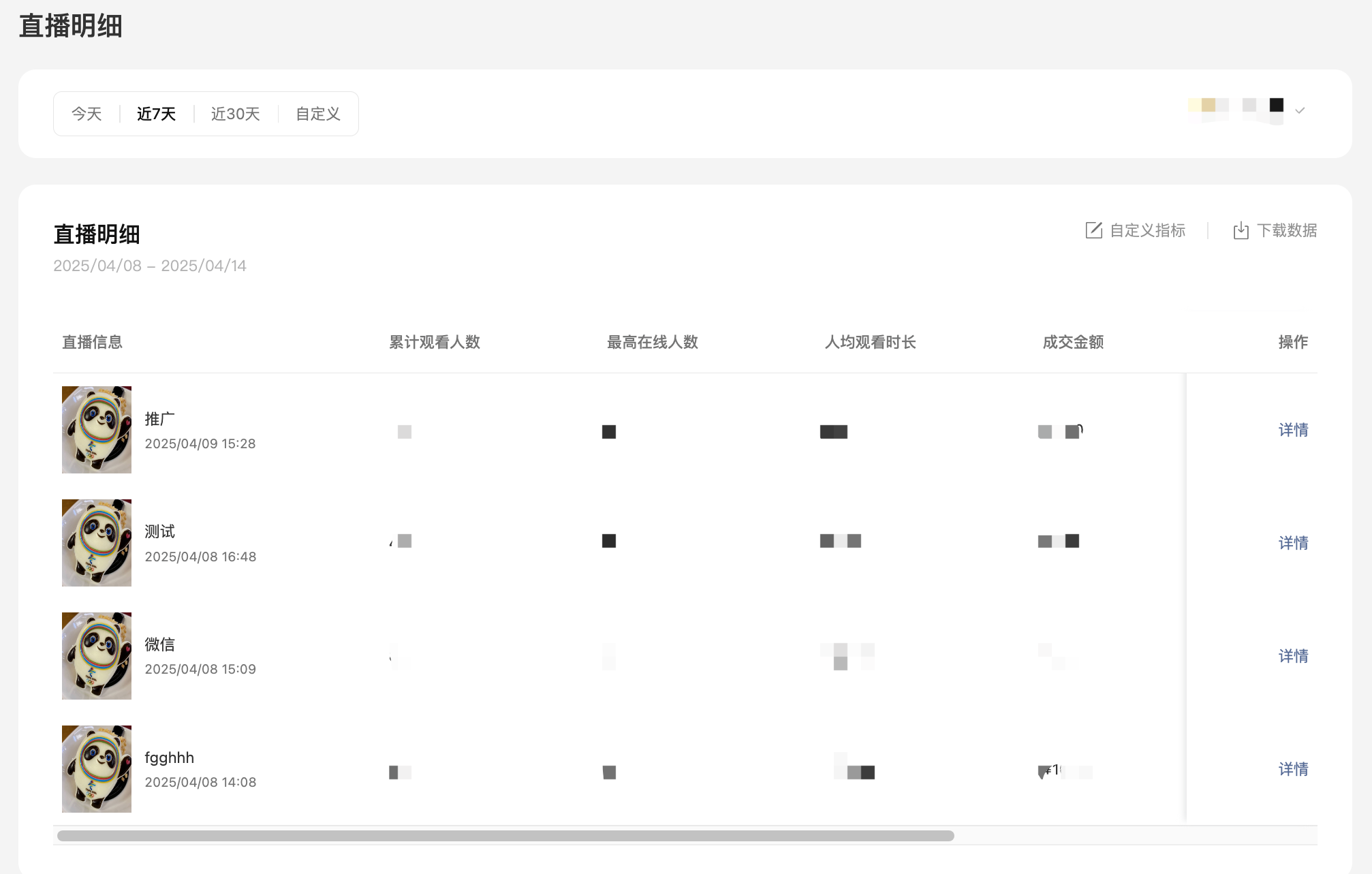
Task: Click the 成交金额 column header
Action: (1073, 342)
